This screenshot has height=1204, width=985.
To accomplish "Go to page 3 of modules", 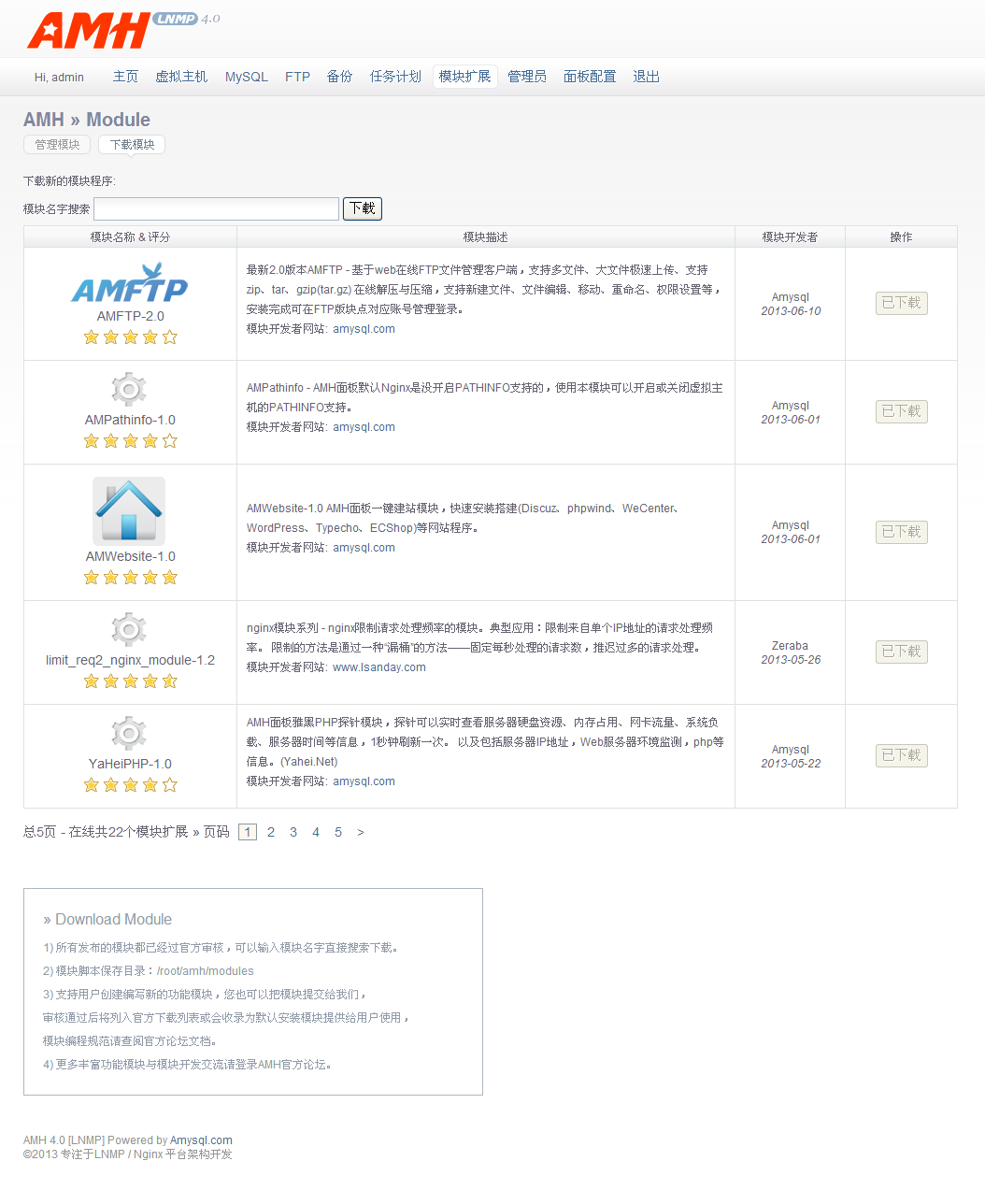I will click(x=293, y=832).
